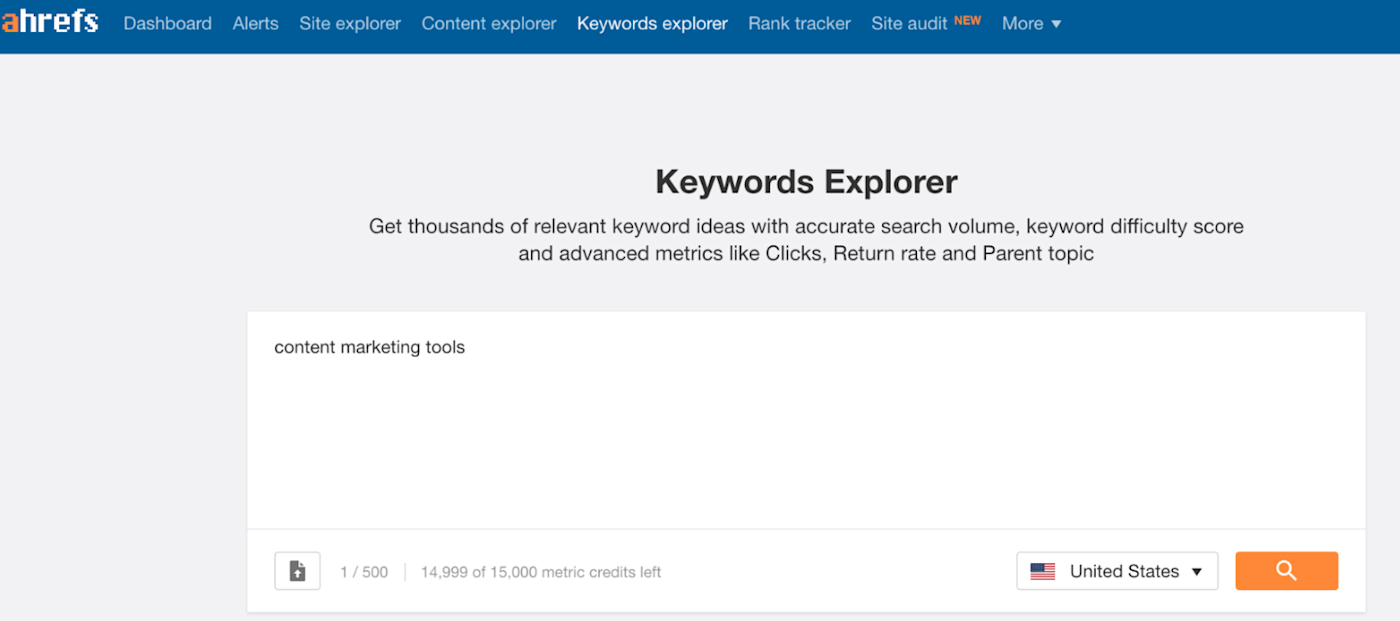Open Rank tracker
Screen dimensions: 1400x621
pyautogui.click(x=799, y=23)
